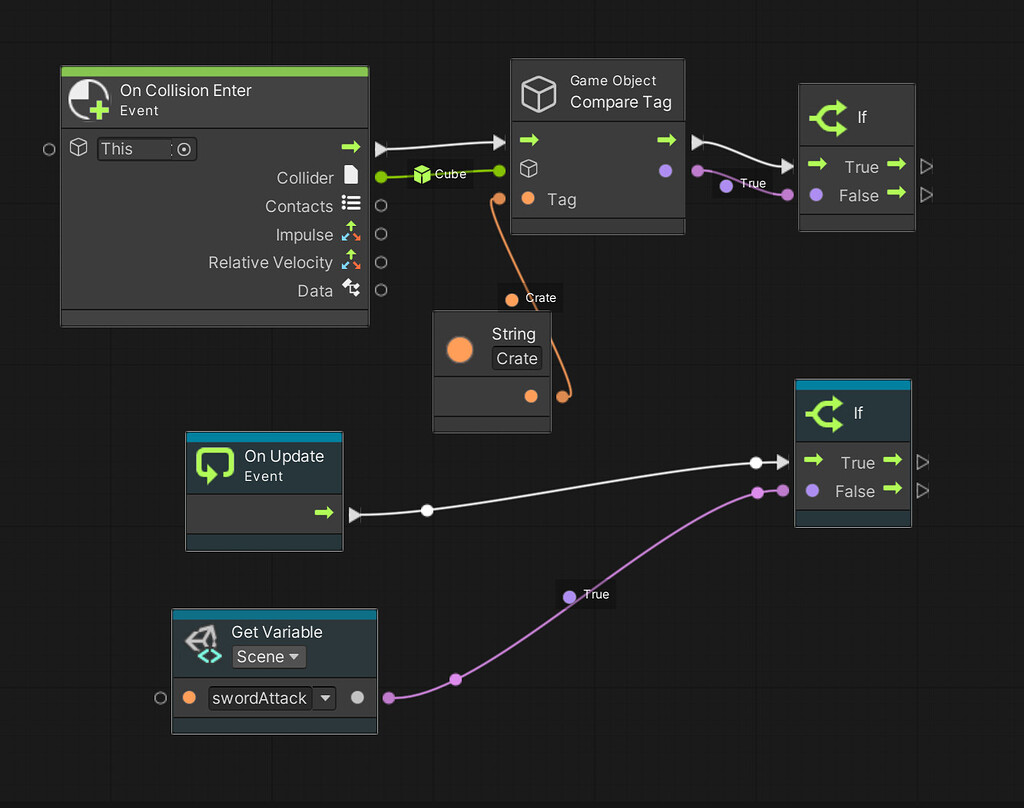Open the Scene scope dropdown on Get Variable
Screen dimensions: 1024x808
coord(268,657)
